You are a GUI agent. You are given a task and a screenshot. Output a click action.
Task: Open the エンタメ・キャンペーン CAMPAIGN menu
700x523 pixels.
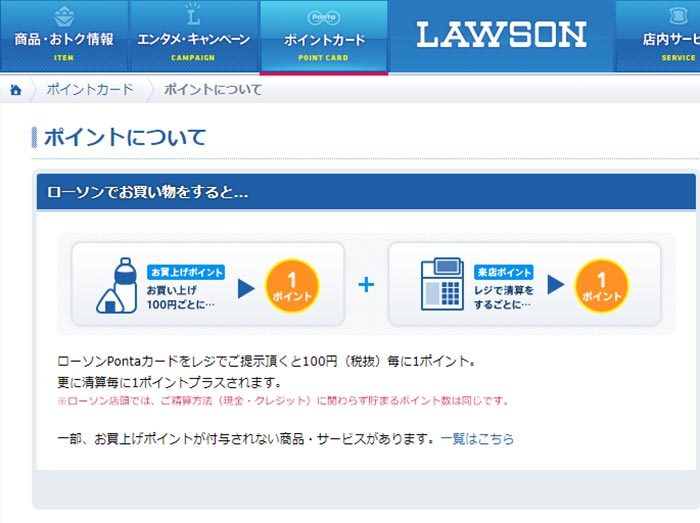click(x=194, y=36)
